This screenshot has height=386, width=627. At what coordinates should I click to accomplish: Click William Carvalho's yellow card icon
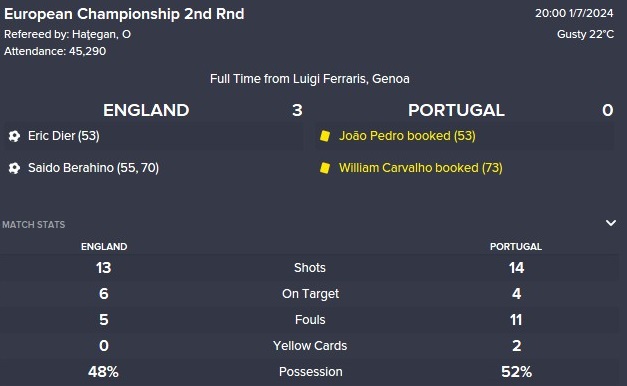(325, 168)
